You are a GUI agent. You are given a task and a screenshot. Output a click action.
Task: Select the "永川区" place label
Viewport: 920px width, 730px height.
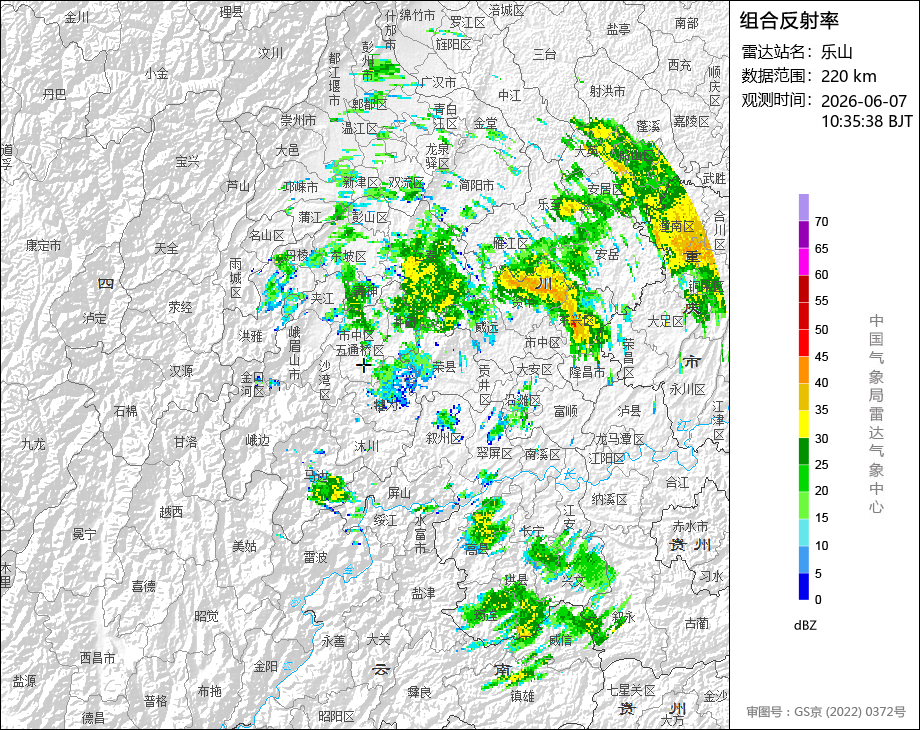tap(688, 389)
